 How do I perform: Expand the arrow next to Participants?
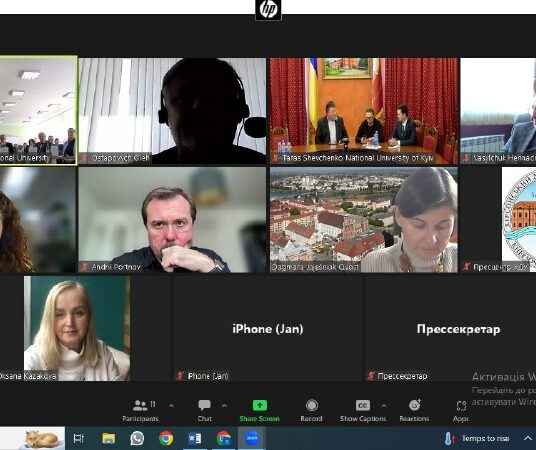[171, 406]
